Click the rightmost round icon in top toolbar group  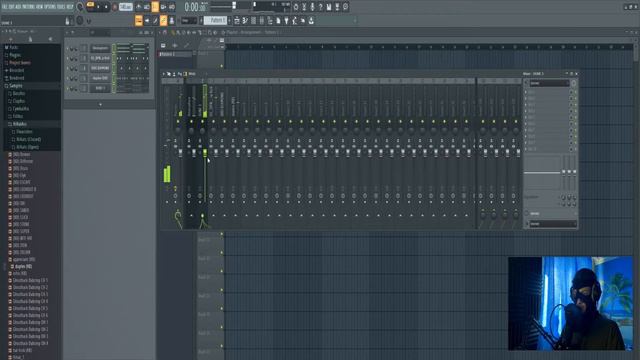(345, 7)
